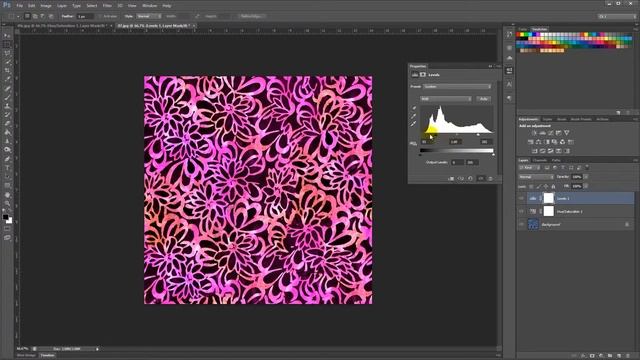Toggle Levels adjustment visibility in Properties
Viewport: 640px width, 360px height.
(480, 179)
